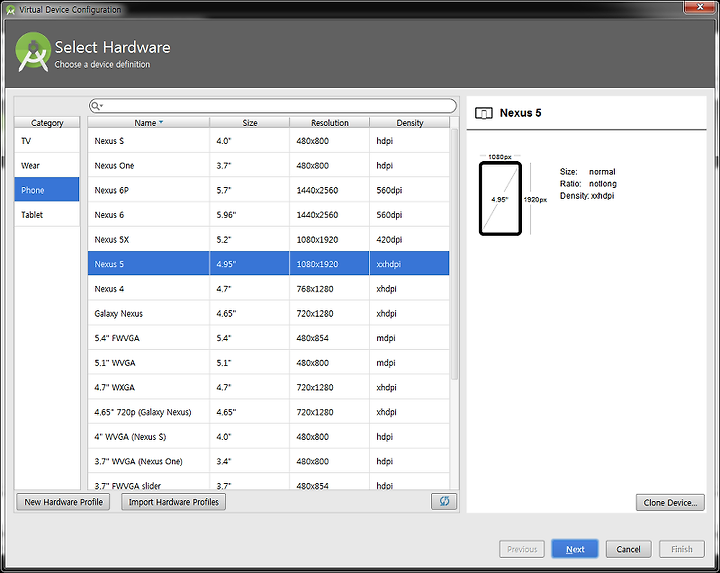Image resolution: width=720 pixels, height=573 pixels.
Task: Close the Virtual Device Configuration window
Action: pos(700,6)
